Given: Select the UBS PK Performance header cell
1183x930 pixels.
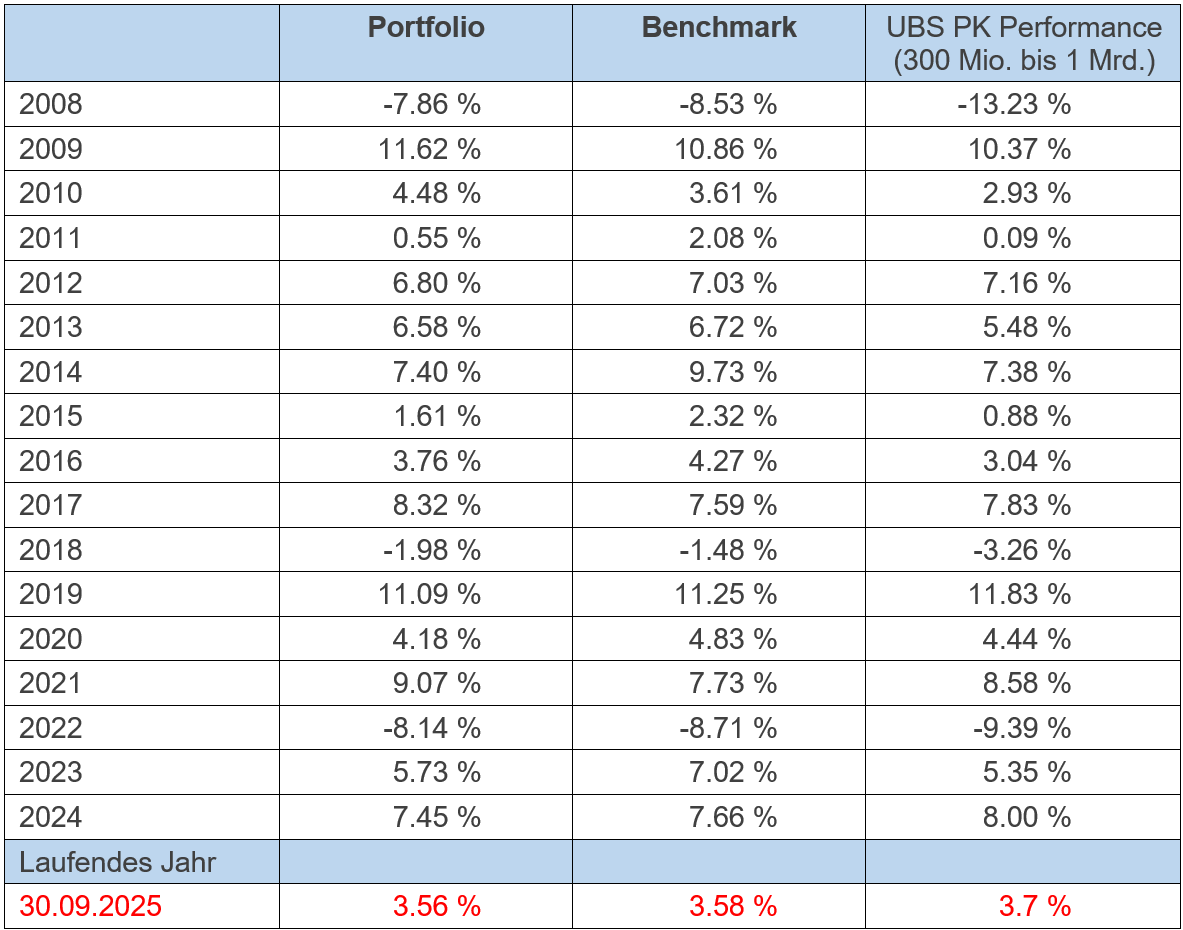Looking at the screenshot, I should (x=1023, y=45).
